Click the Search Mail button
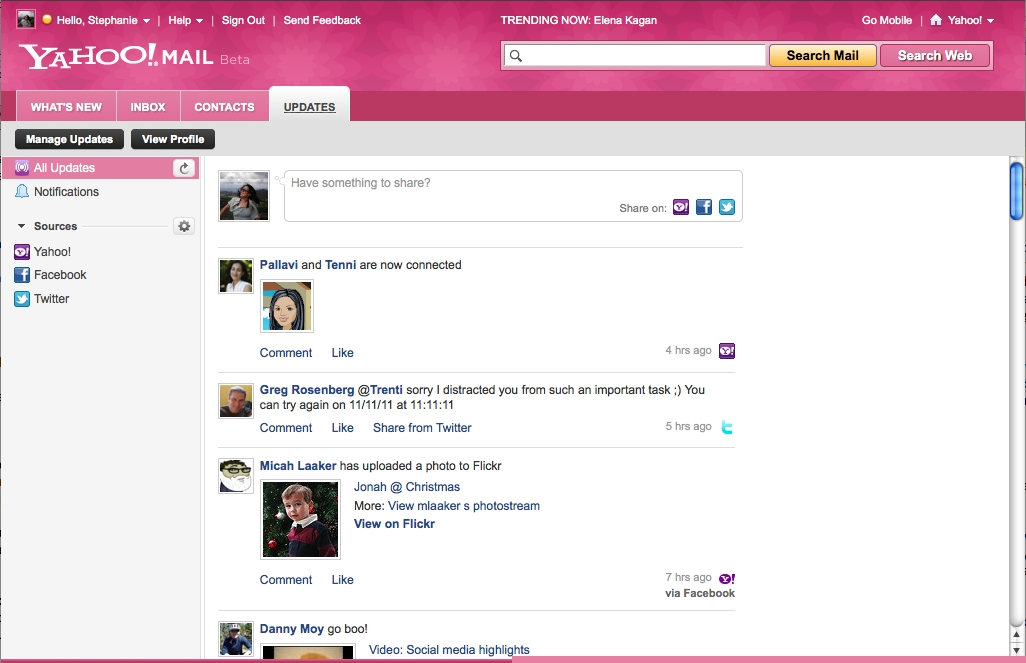 point(823,56)
